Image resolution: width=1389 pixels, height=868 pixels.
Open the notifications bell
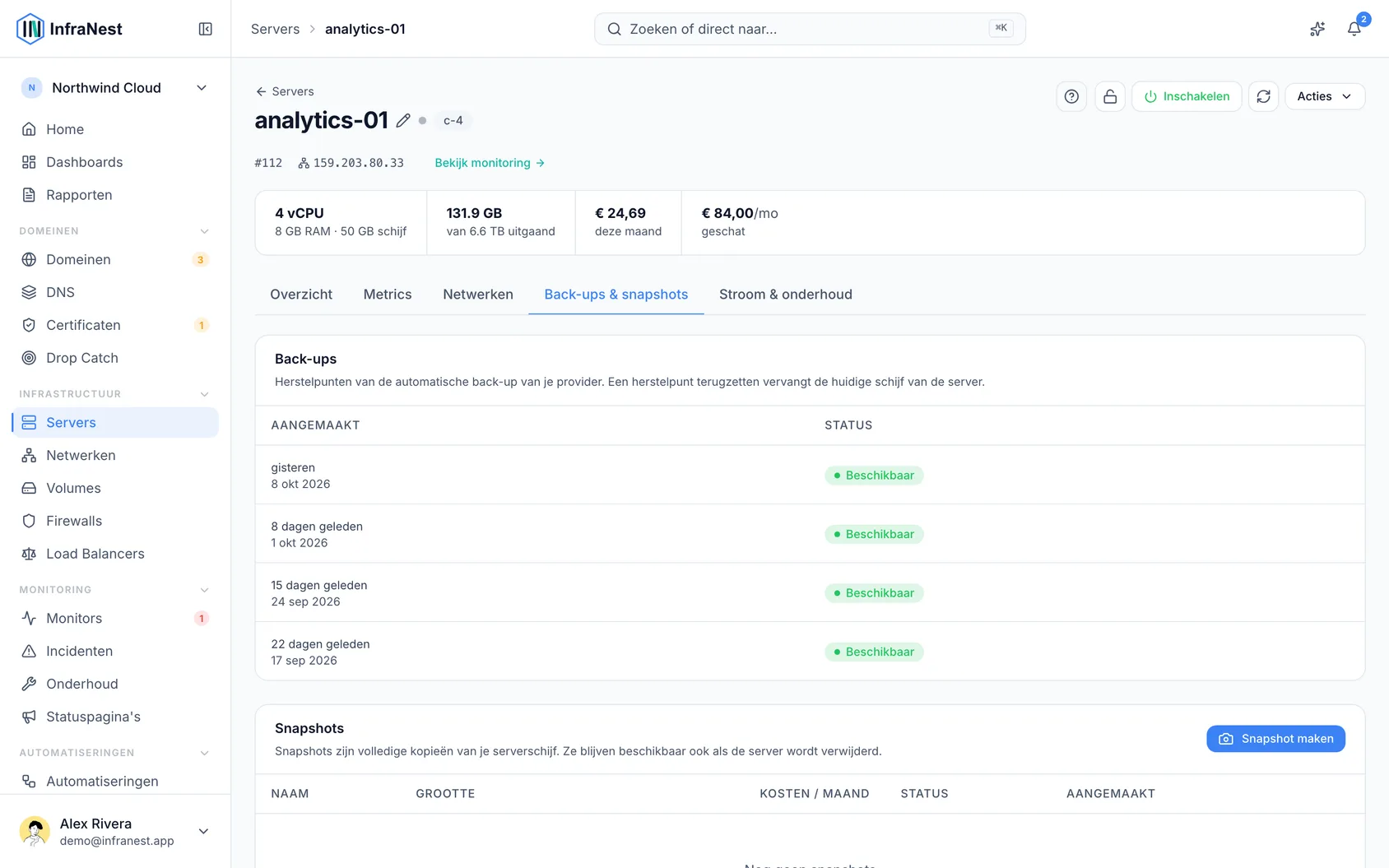(x=1354, y=29)
